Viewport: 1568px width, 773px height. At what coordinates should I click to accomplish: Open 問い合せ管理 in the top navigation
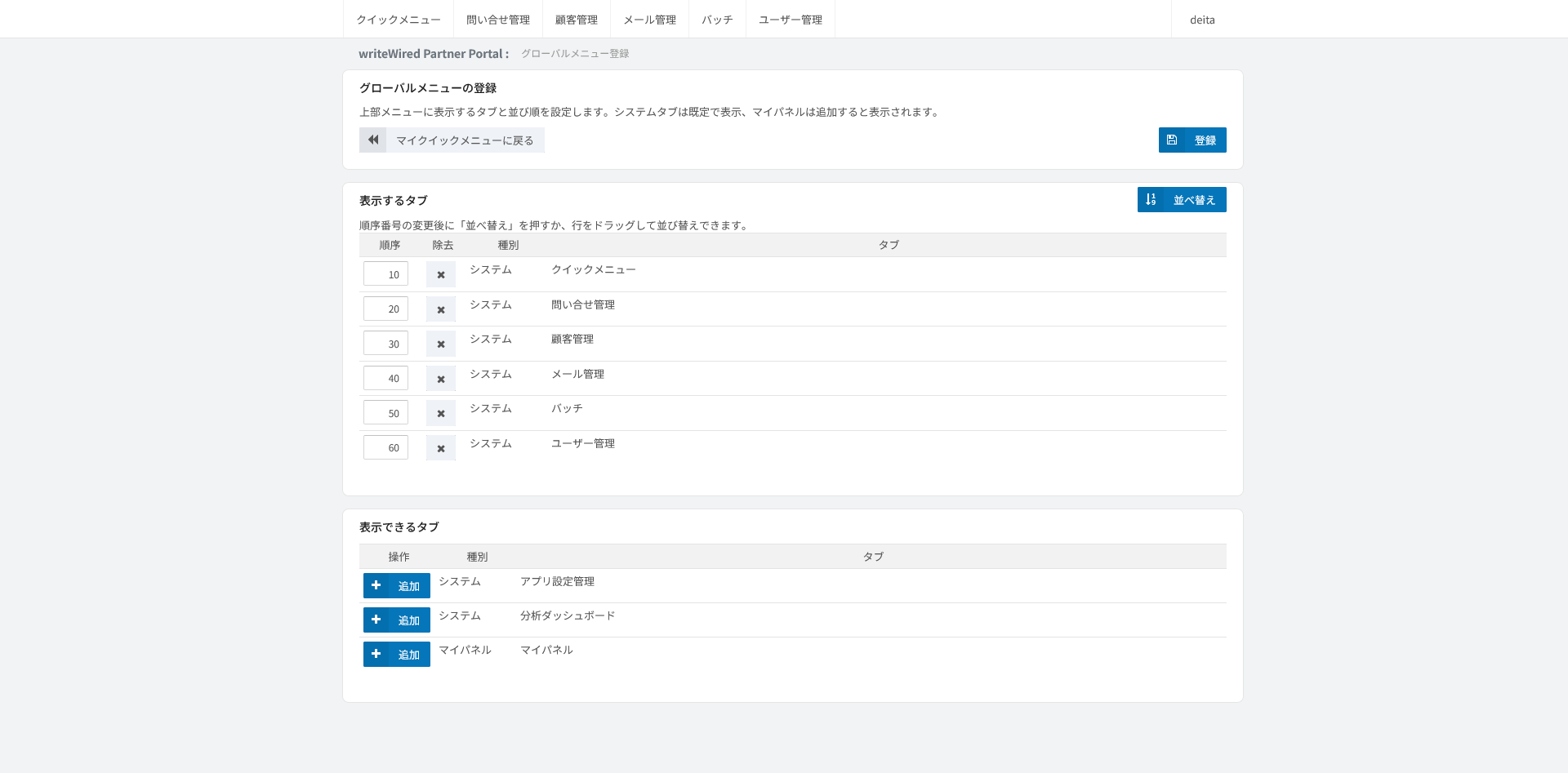tap(498, 20)
